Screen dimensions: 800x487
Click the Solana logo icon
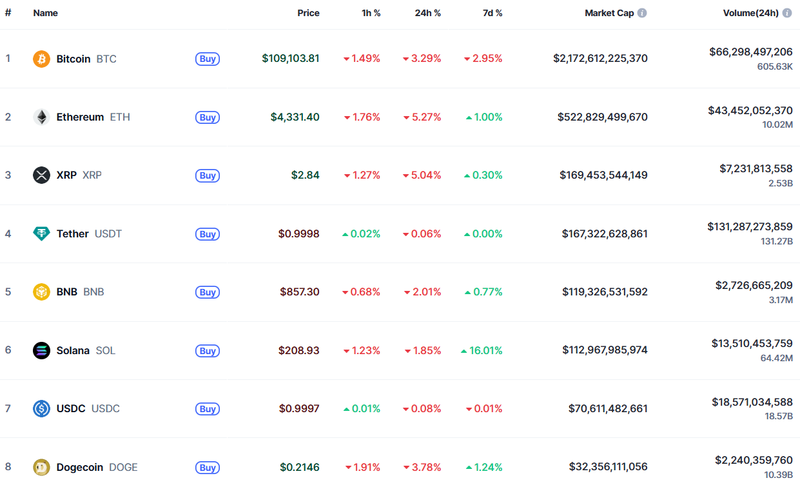pos(41,351)
